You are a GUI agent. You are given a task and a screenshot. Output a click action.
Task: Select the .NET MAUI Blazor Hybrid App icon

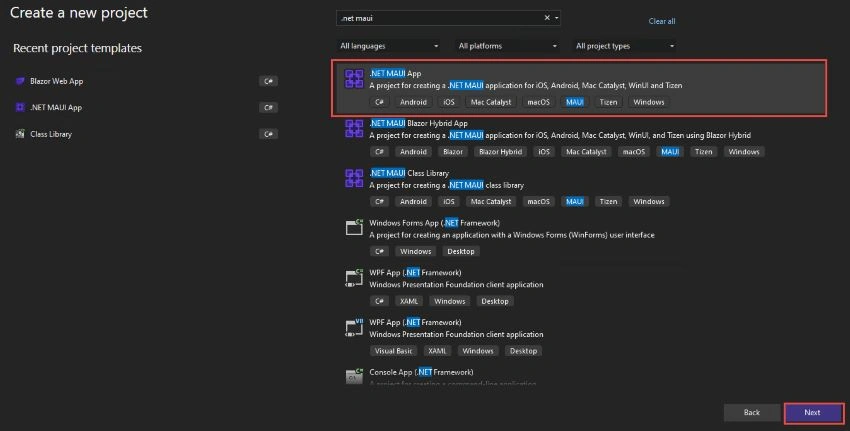[x=354, y=128]
